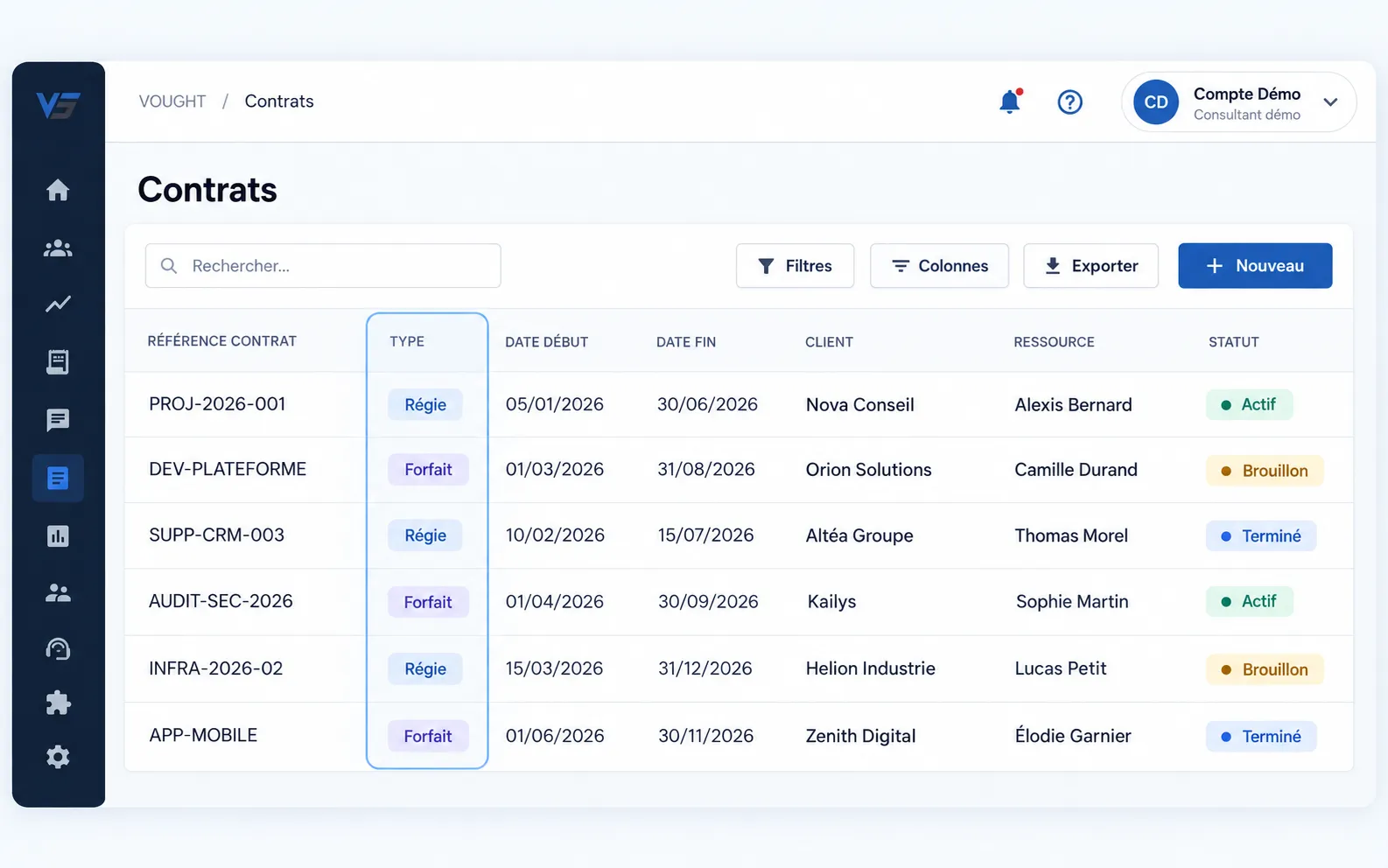
Task: Open contract APP-MOBILE
Action: click(x=203, y=735)
